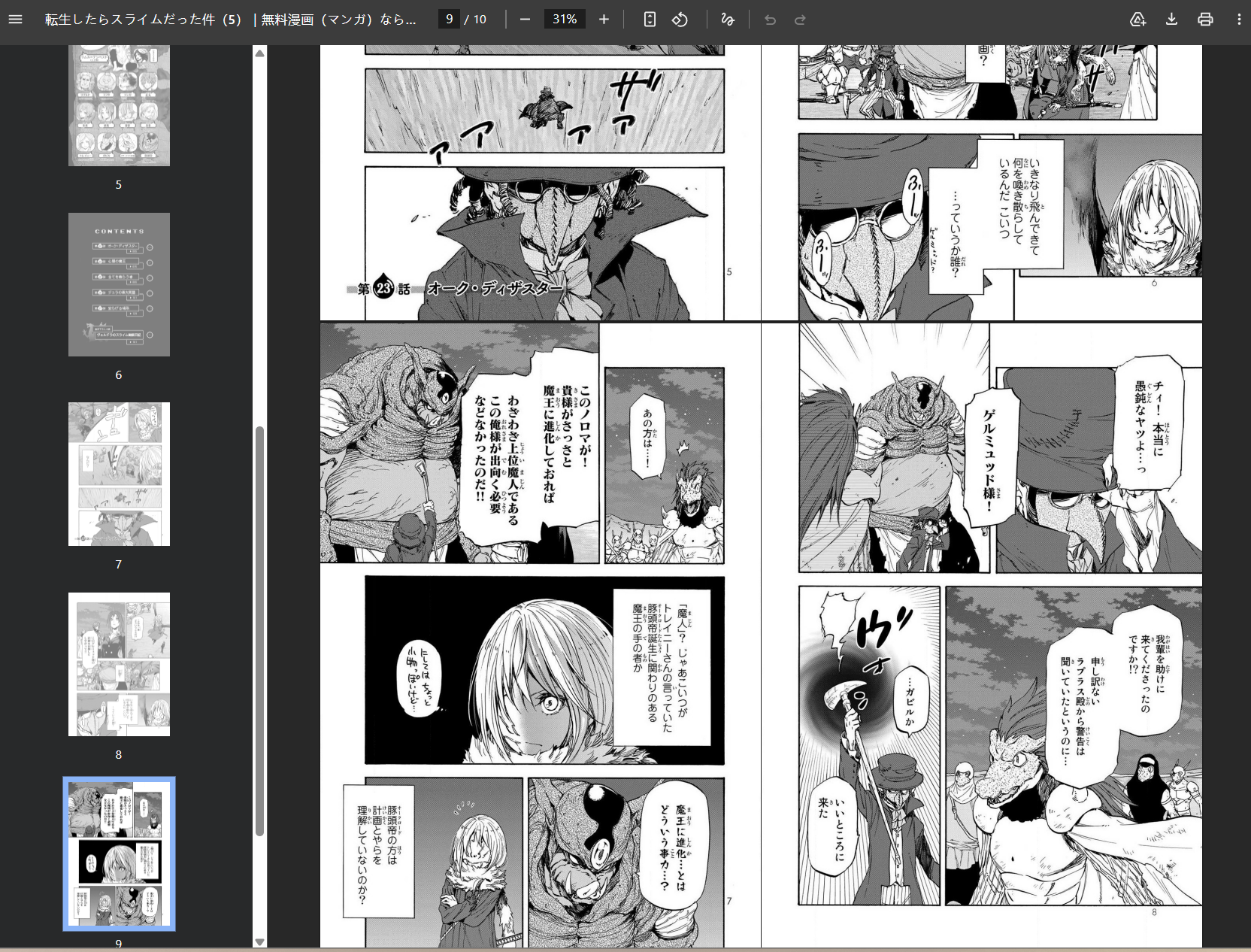
Task: Select page 8 thumbnail
Action: [x=119, y=664]
